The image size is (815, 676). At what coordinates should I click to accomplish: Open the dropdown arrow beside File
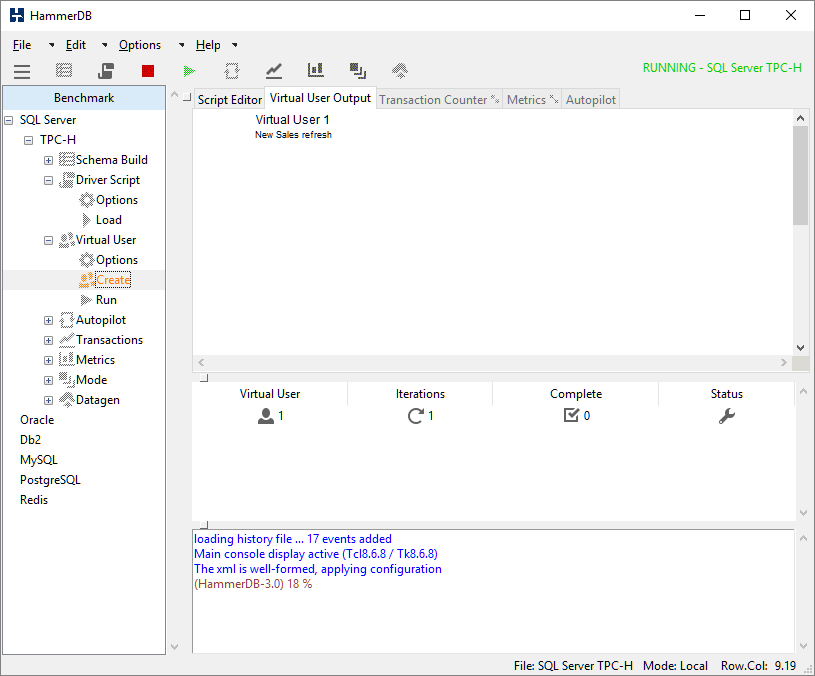pyautogui.click(x=51, y=45)
